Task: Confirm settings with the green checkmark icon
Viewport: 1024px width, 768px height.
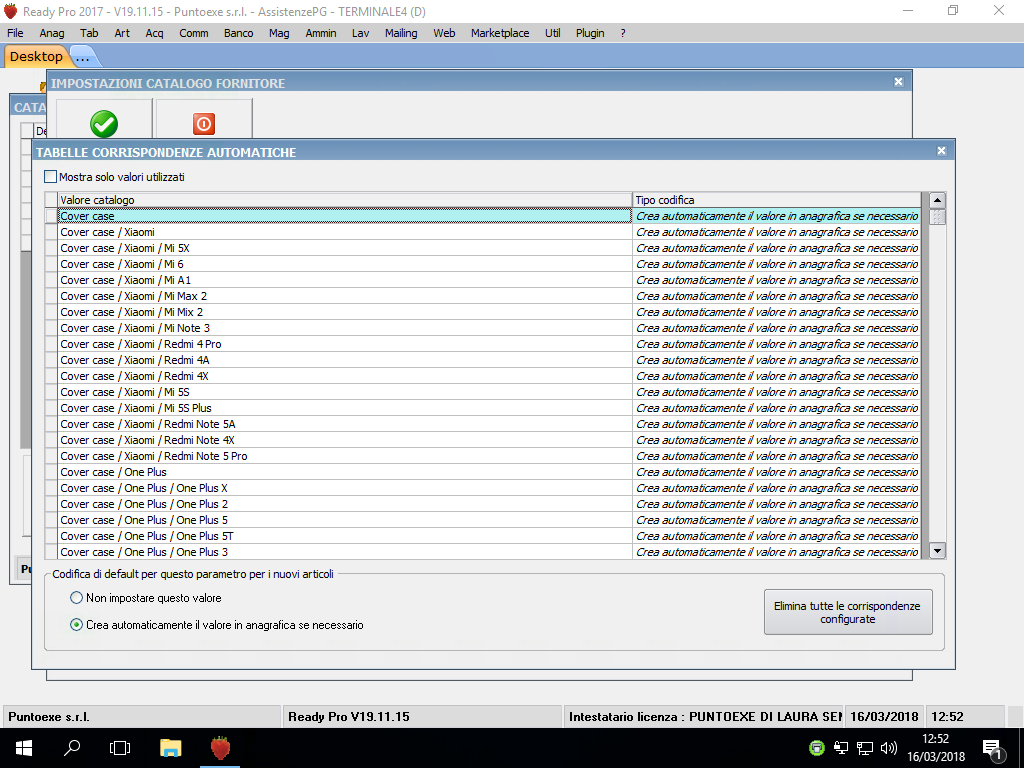Action: coord(104,123)
